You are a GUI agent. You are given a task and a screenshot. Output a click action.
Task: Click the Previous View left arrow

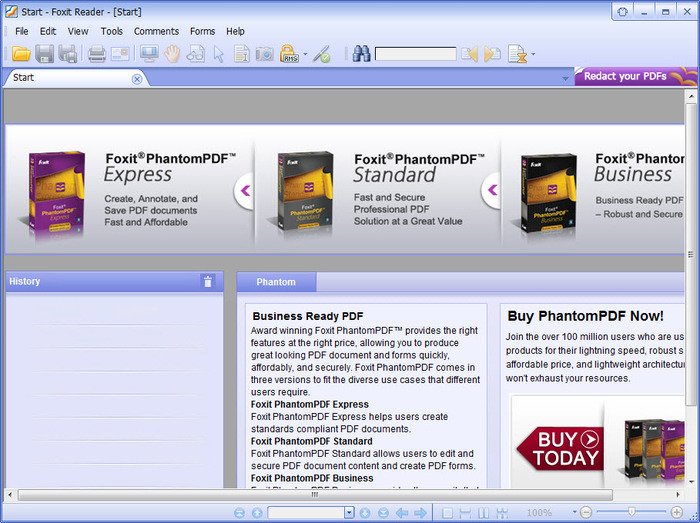coord(402,513)
